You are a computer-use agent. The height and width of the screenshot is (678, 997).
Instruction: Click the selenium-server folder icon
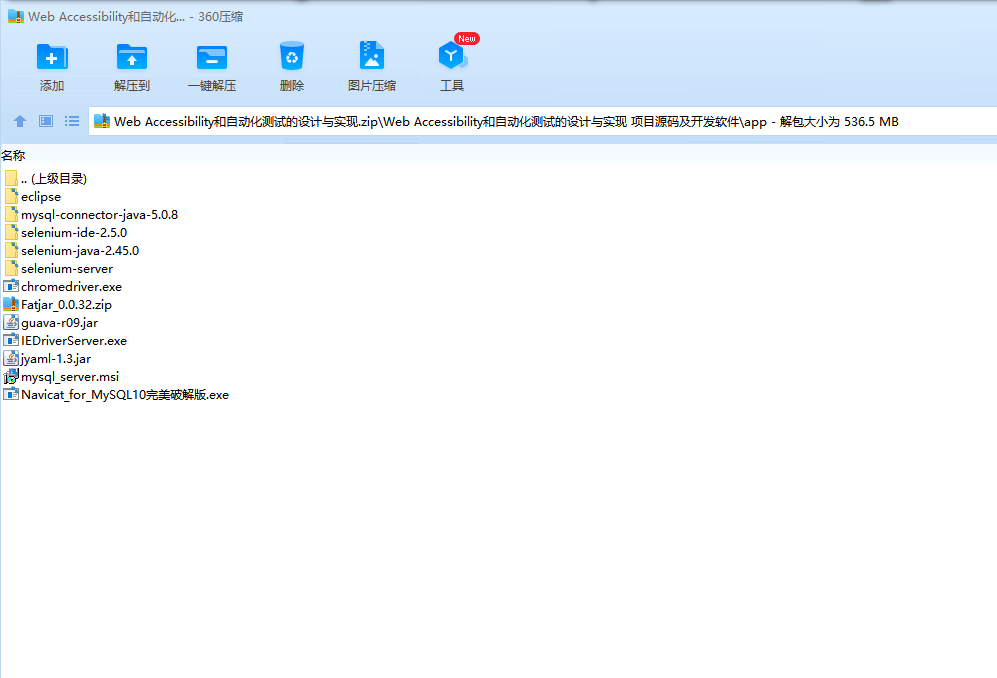(11, 268)
